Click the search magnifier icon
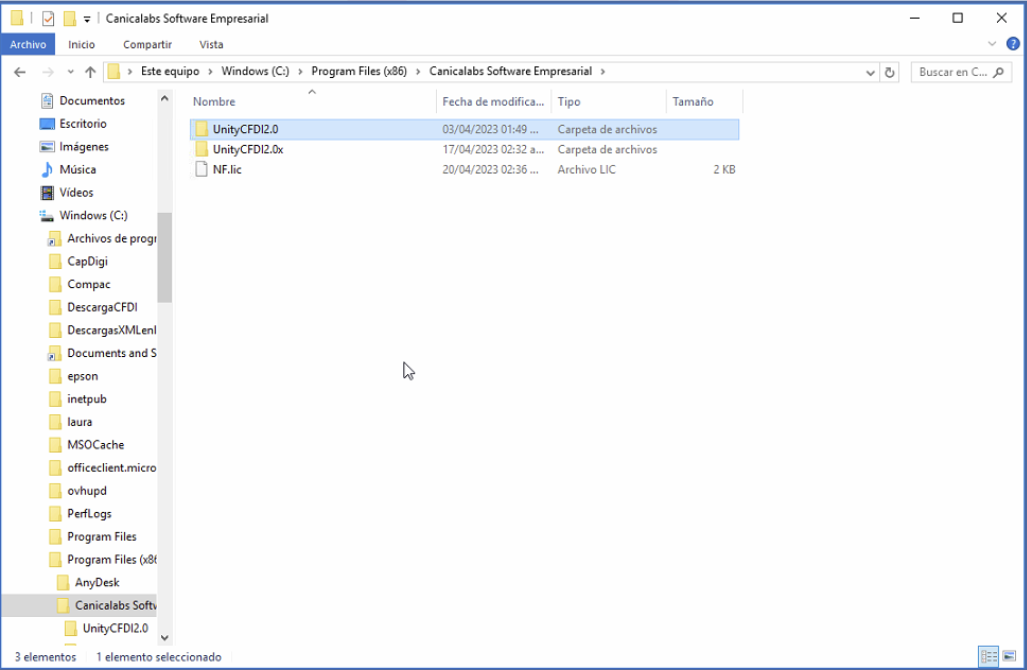Viewport: 1027px width, 670px height. [x=998, y=72]
